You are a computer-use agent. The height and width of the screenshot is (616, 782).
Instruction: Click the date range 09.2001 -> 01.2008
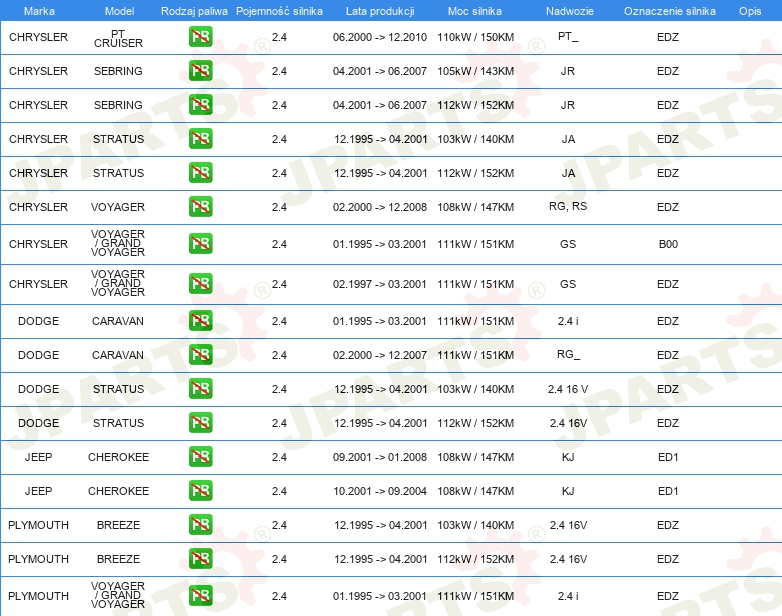click(380, 457)
